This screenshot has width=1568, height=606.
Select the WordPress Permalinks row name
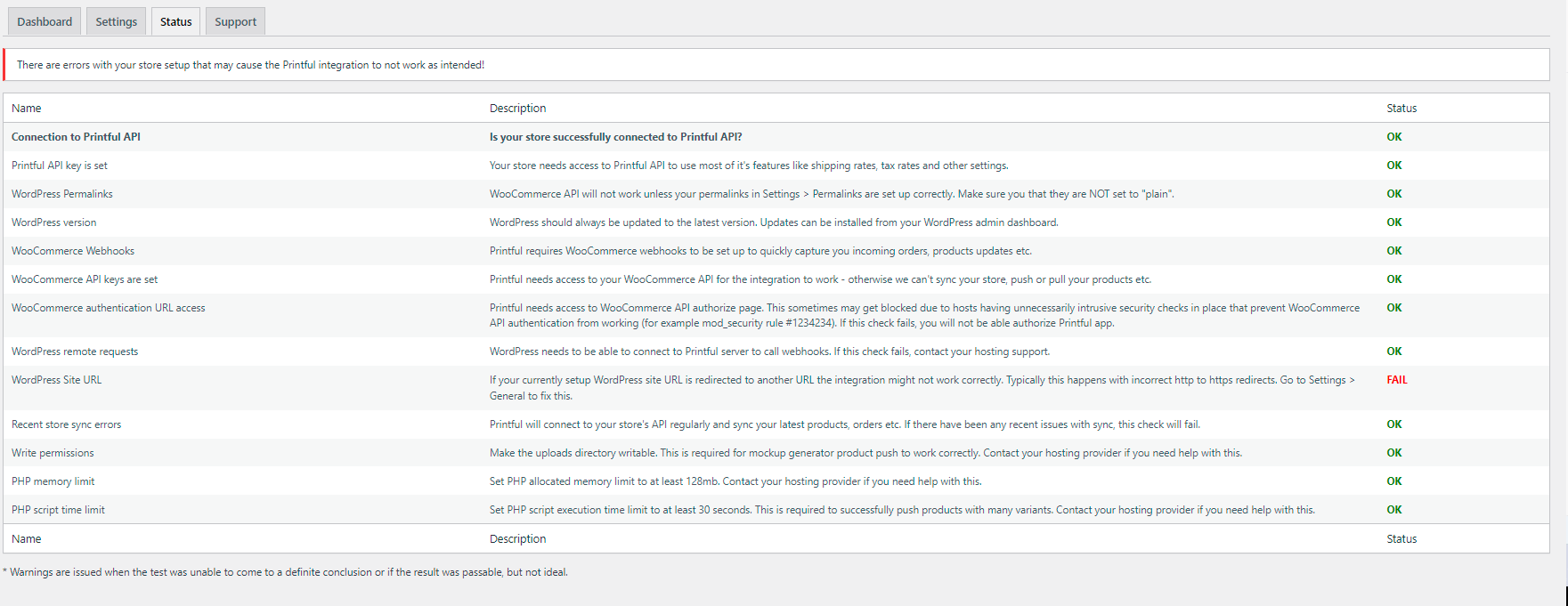(62, 194)
